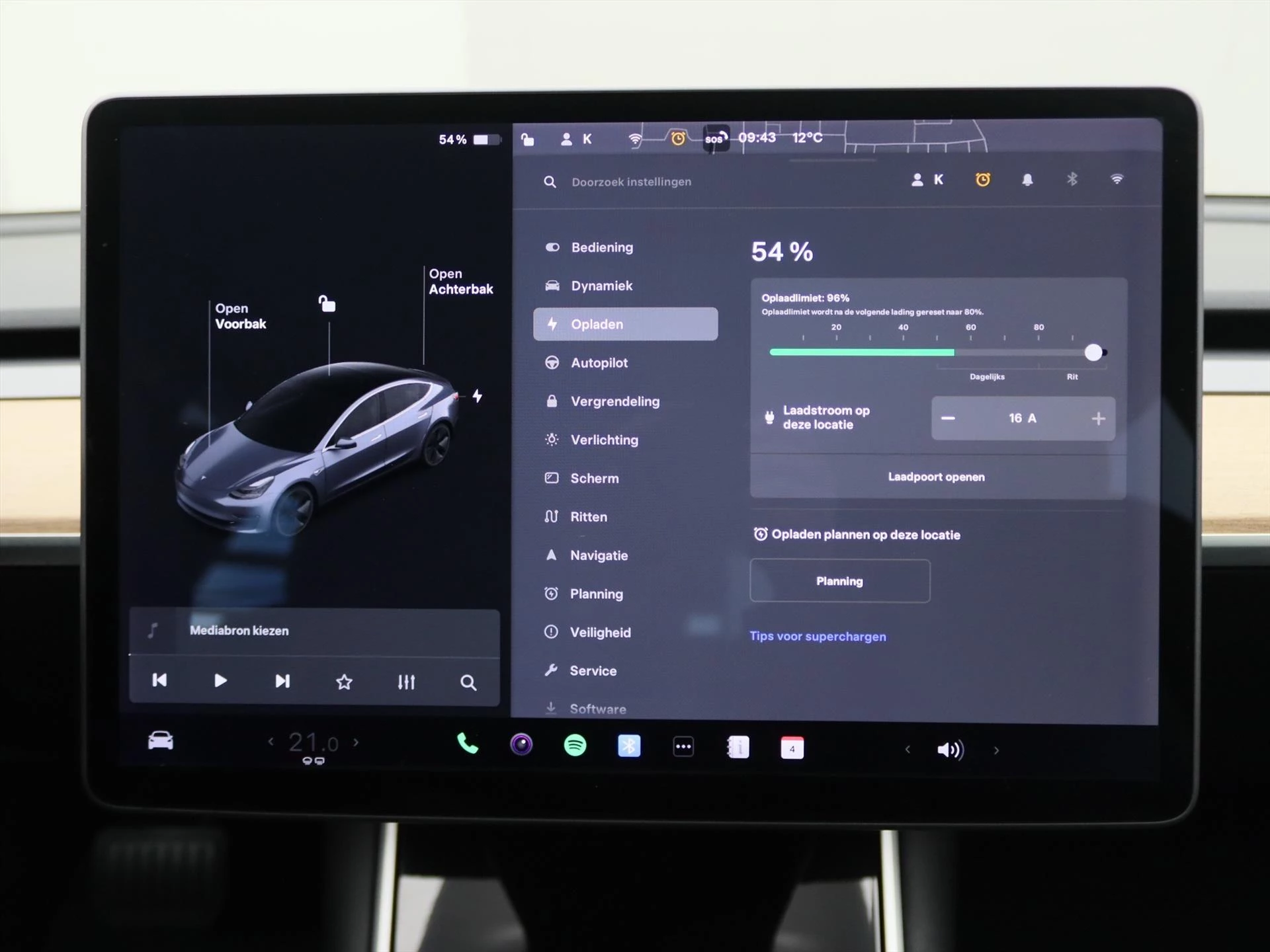Open the phone app from the dock
The width and height of the screenshot is (1270, 952).
467,745
